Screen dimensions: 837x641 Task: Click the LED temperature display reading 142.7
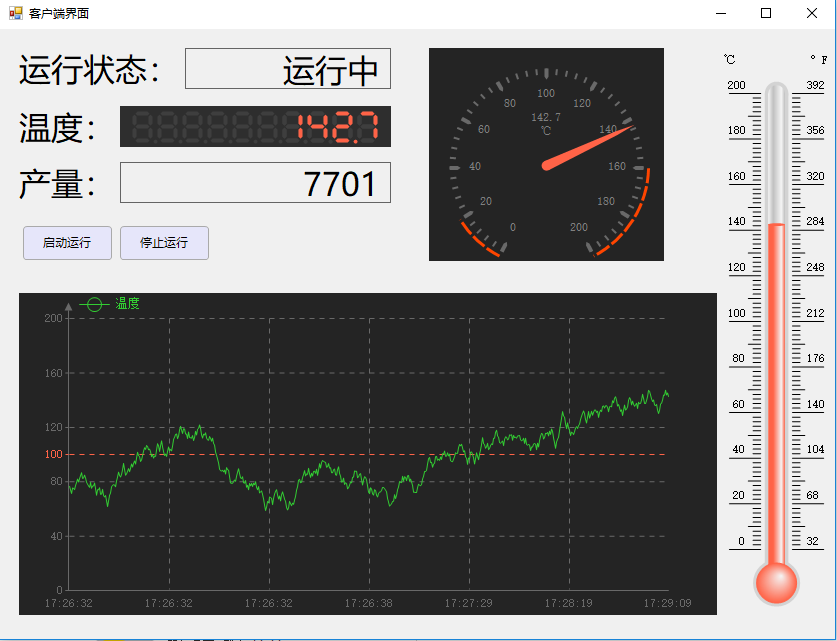click(x=255, y=127)
